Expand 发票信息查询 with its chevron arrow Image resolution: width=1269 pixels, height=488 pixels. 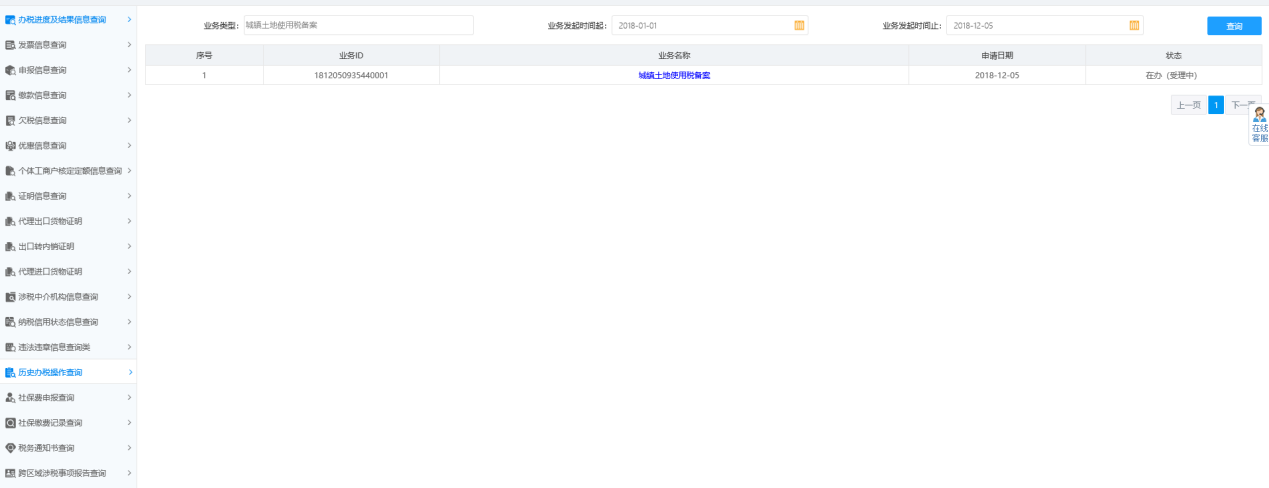point(130,45)
